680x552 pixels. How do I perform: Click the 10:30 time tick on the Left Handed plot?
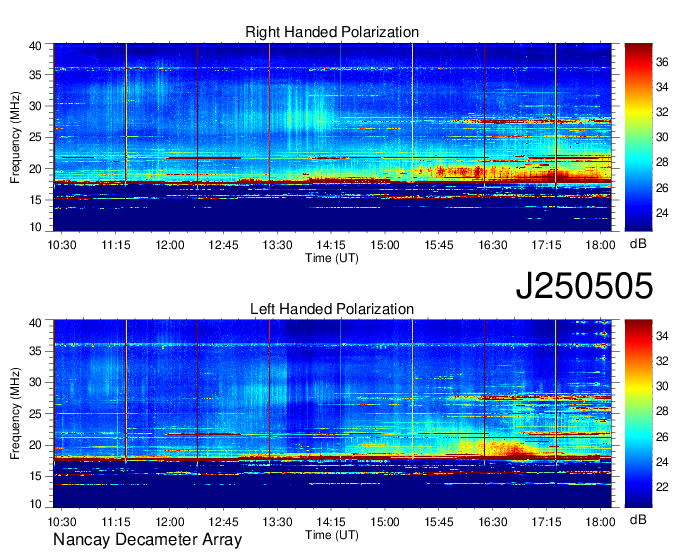(62, 522)
